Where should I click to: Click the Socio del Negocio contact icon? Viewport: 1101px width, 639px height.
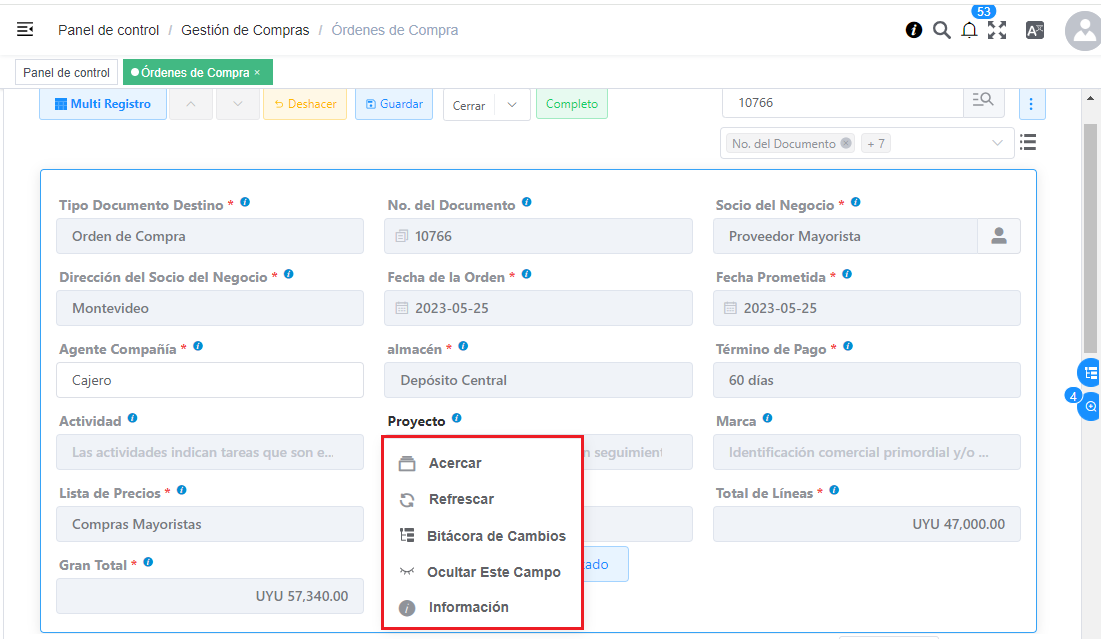pyautogui.click(x=998, y=236)
